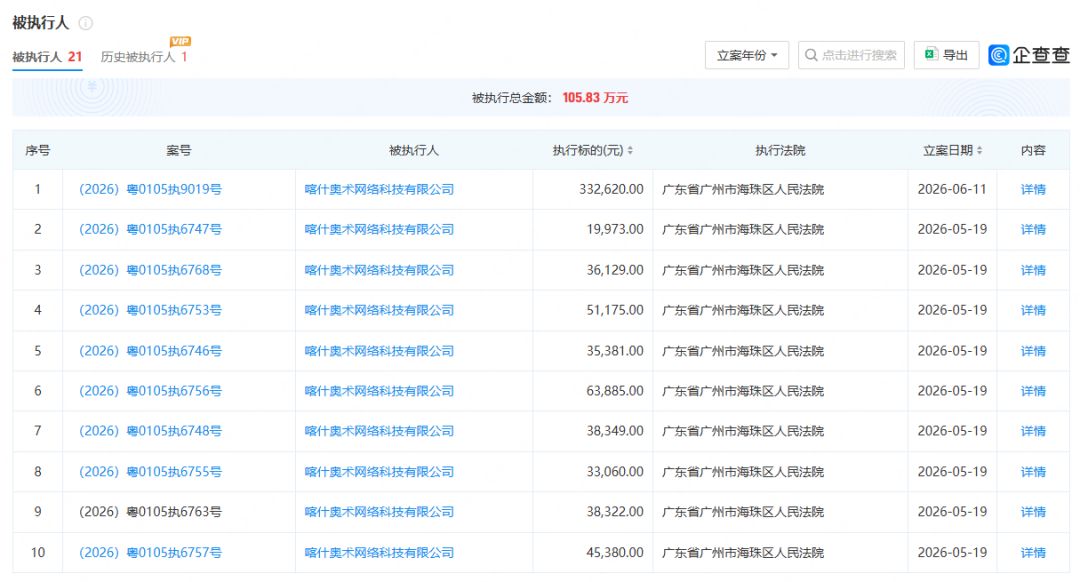The height and width of the screenshot is (582, 1080).
Task: Select the amount 38,349.00
Action: click(x=615, y=431)
